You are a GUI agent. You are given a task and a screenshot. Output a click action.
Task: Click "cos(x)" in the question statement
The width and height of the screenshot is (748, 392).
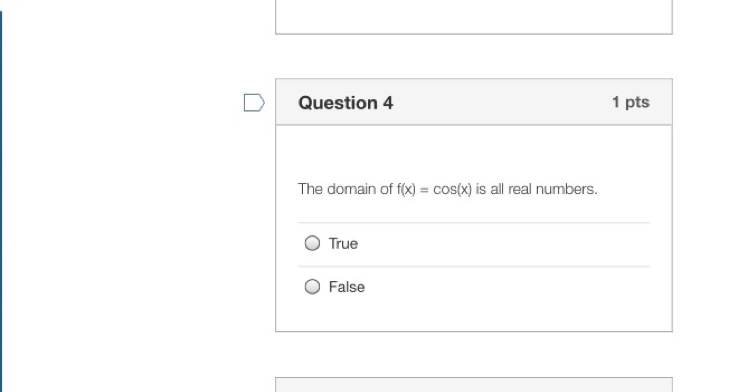[452, 189]
